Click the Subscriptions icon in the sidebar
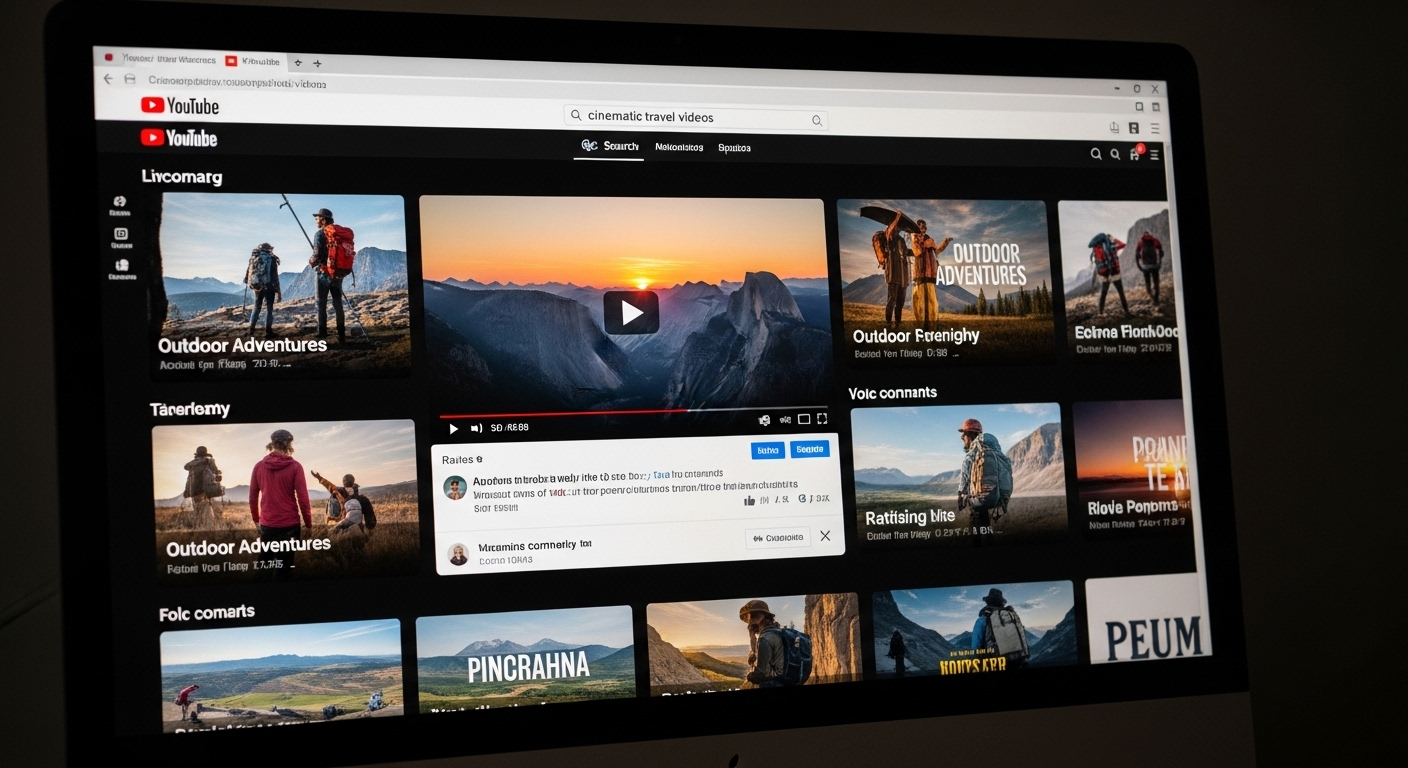The height and width of the screenshot is (768, 1408). coord(120,266)
